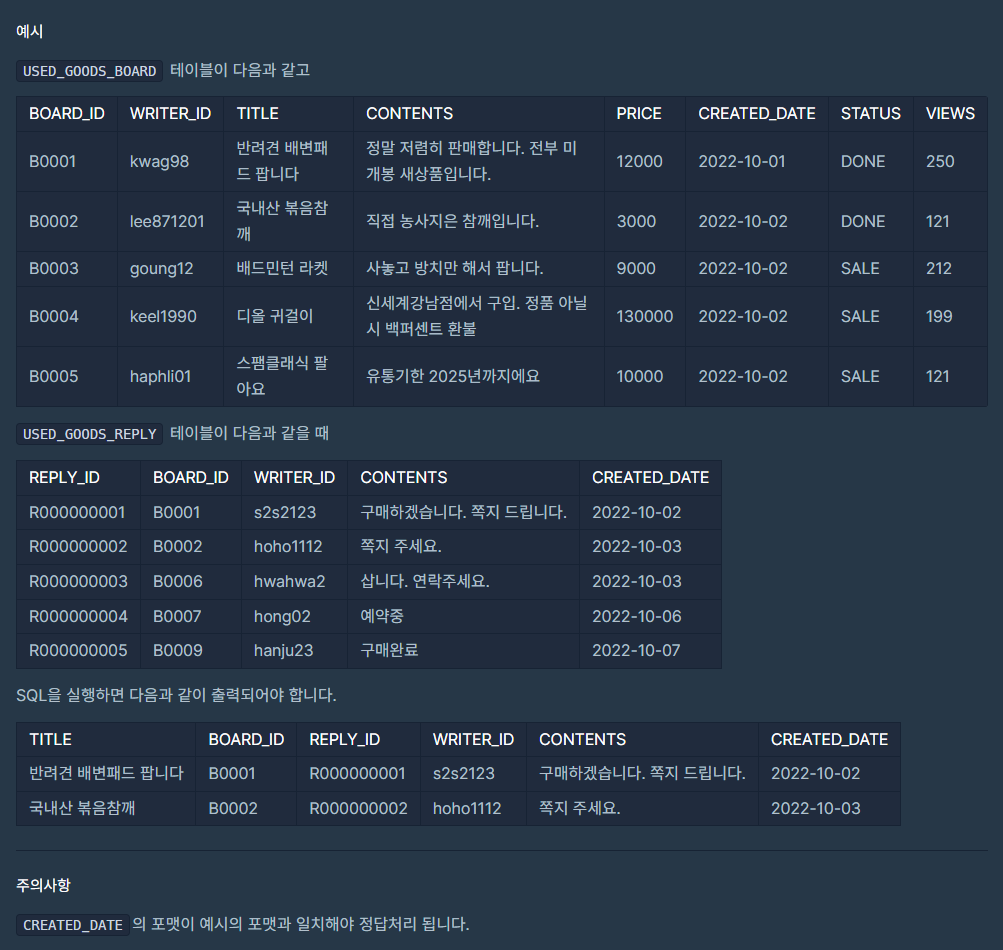Viewport: 1003px width, 950px height.
Task: Click the contents '유통기한 2025년까지에요'
Action: coord(453,376)
